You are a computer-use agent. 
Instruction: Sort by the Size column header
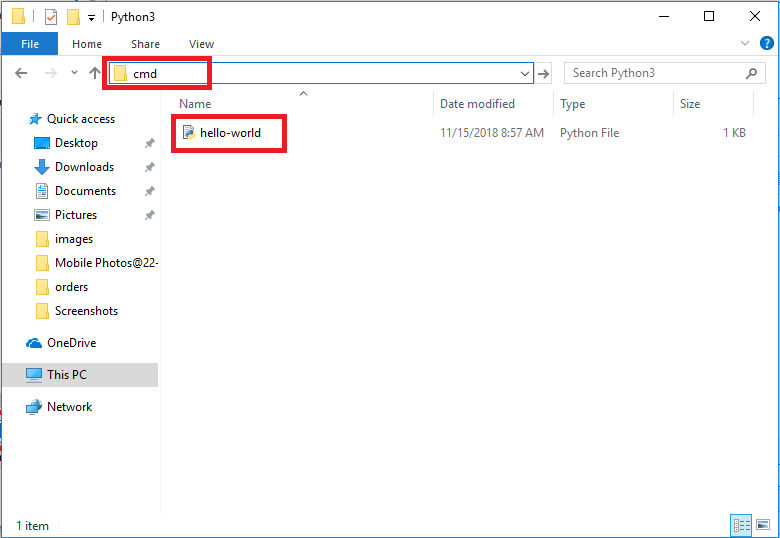point(690,104)
